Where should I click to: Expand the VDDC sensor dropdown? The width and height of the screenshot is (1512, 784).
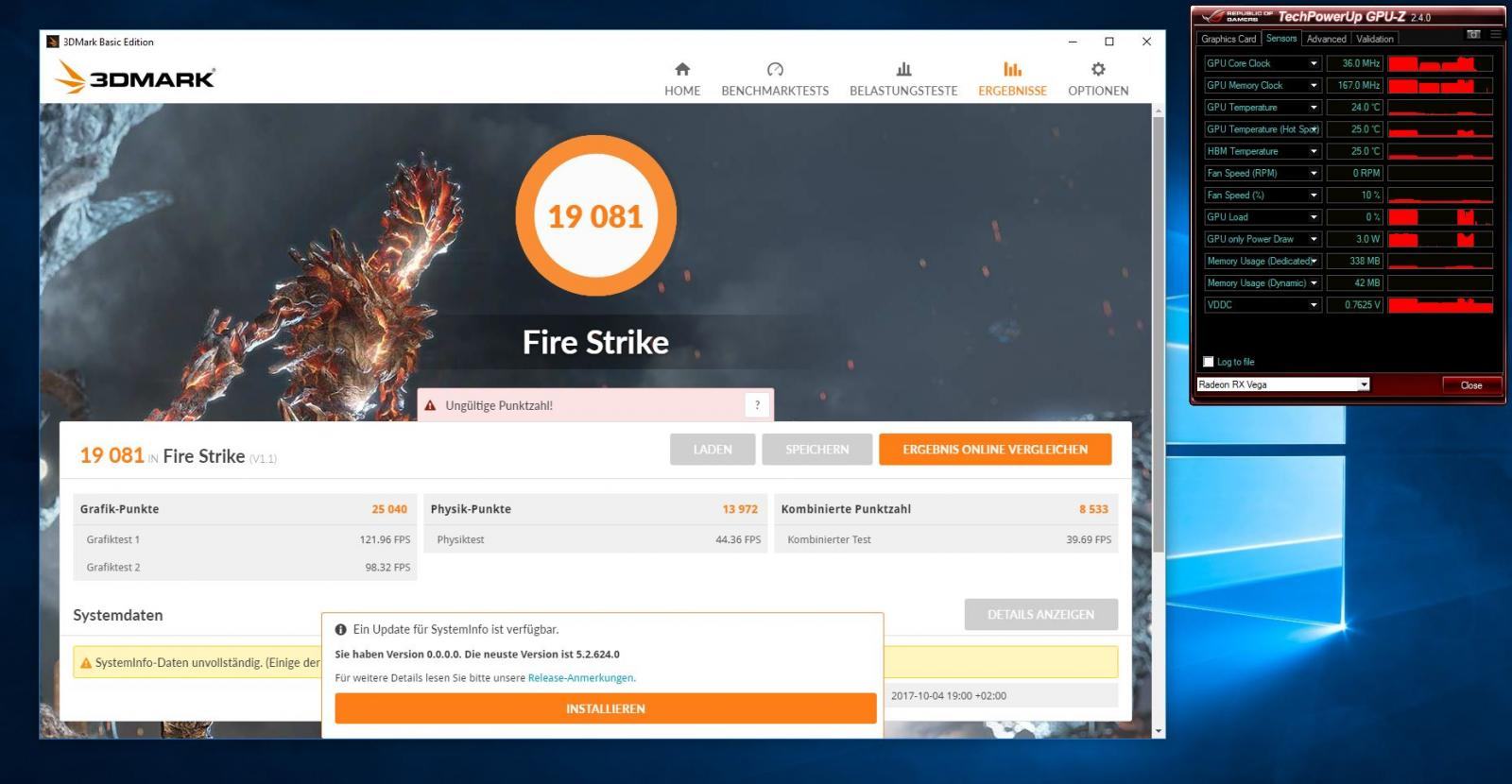1314,304
